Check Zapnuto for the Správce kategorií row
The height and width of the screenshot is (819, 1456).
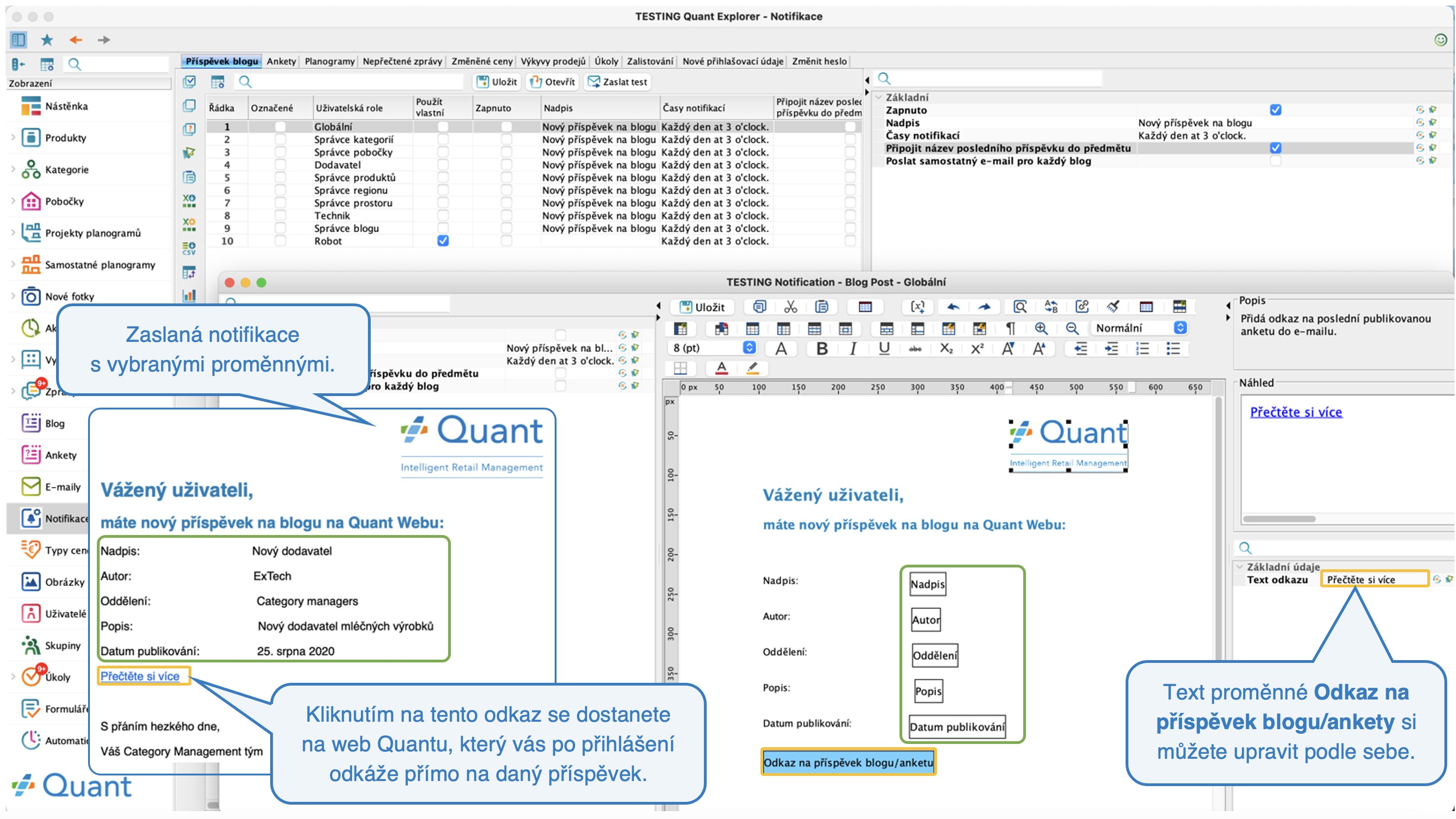[506, 139]
